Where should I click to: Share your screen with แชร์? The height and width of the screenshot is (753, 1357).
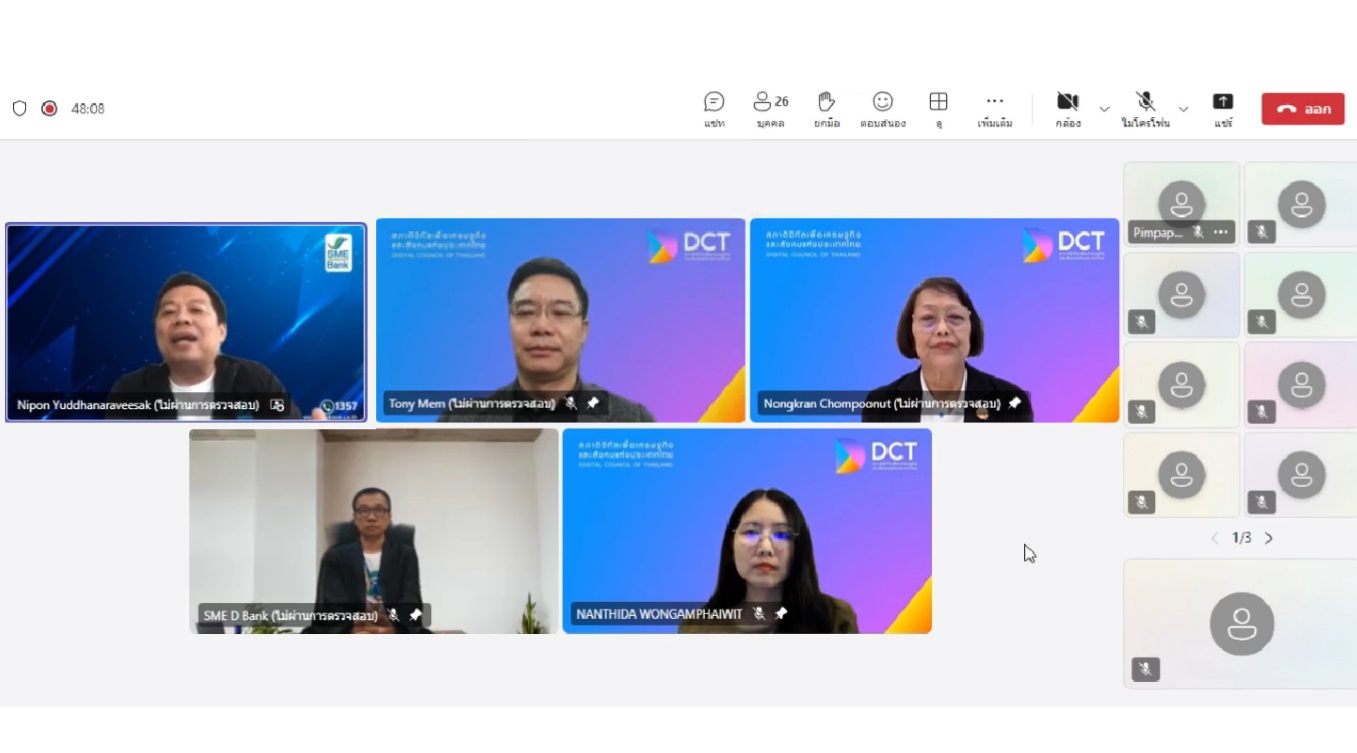click(x=1223, y=109)
